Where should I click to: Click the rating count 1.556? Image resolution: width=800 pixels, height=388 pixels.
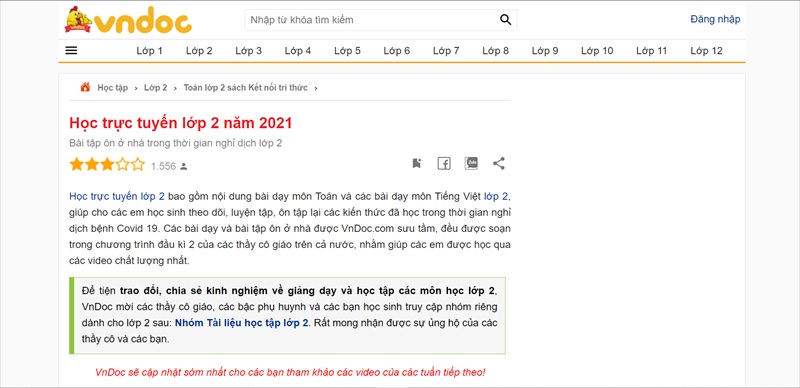(x=163, y=166)
